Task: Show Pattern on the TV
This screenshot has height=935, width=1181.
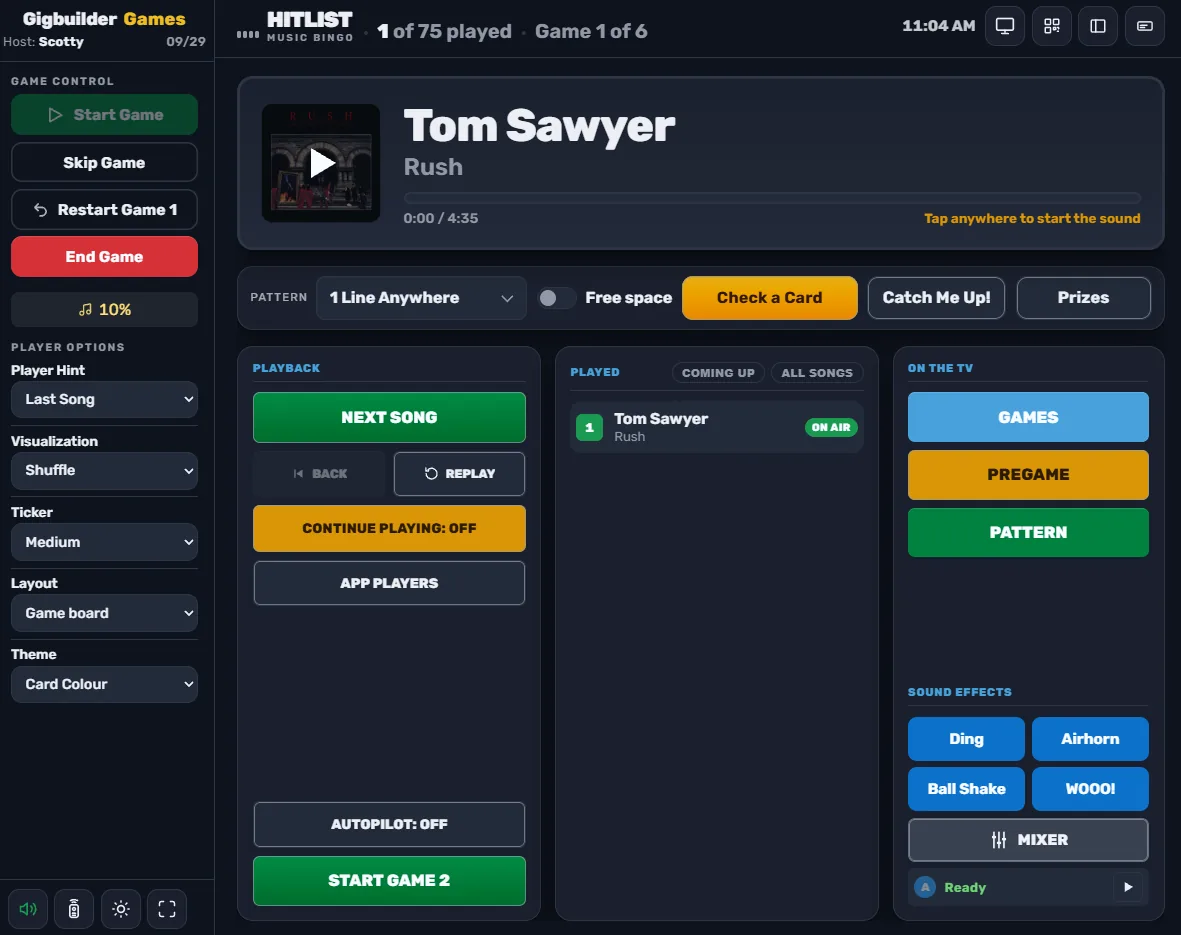Action: (x=1028, y=533)
